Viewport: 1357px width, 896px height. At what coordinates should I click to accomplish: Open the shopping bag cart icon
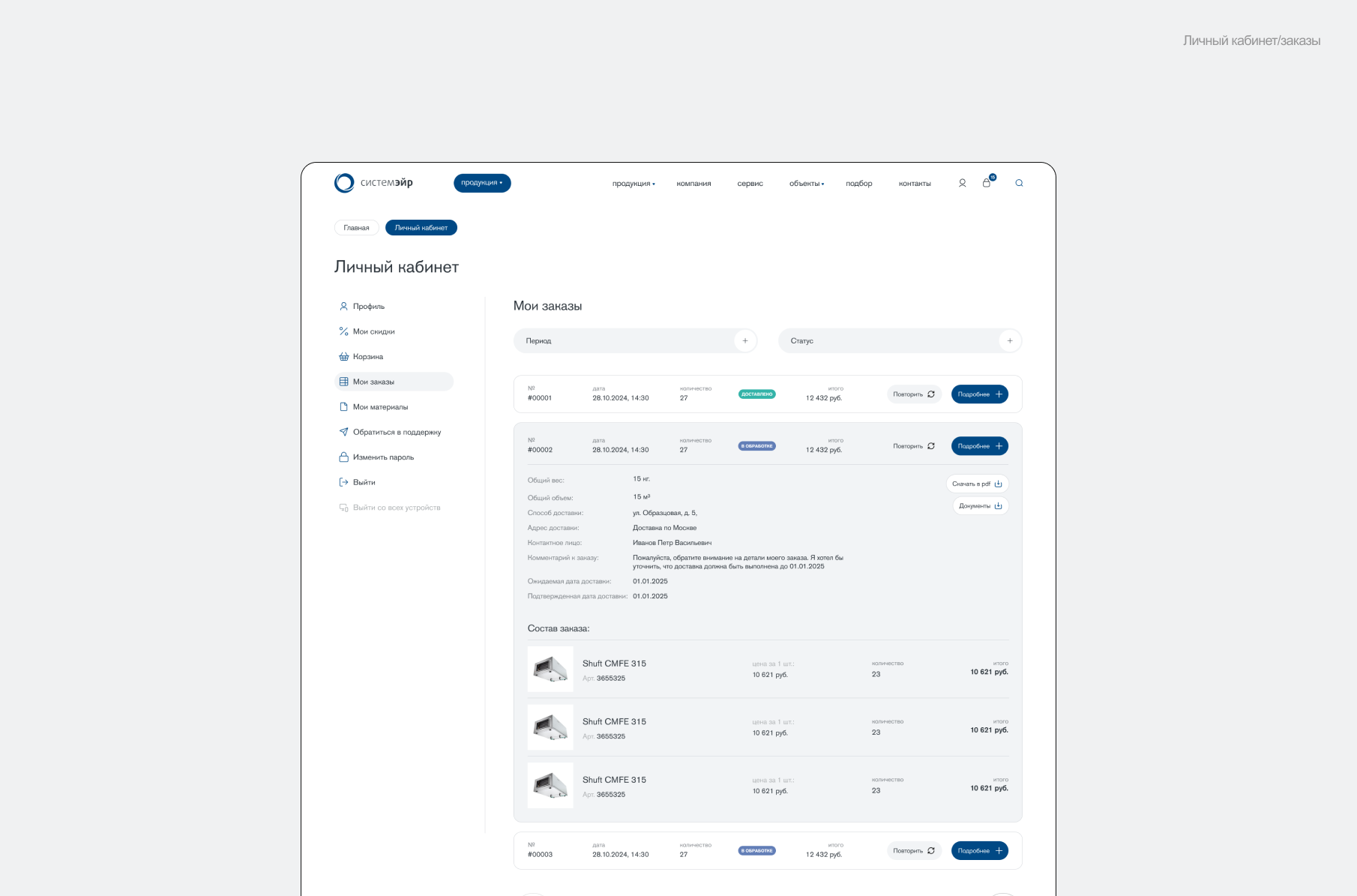[987, 183]
